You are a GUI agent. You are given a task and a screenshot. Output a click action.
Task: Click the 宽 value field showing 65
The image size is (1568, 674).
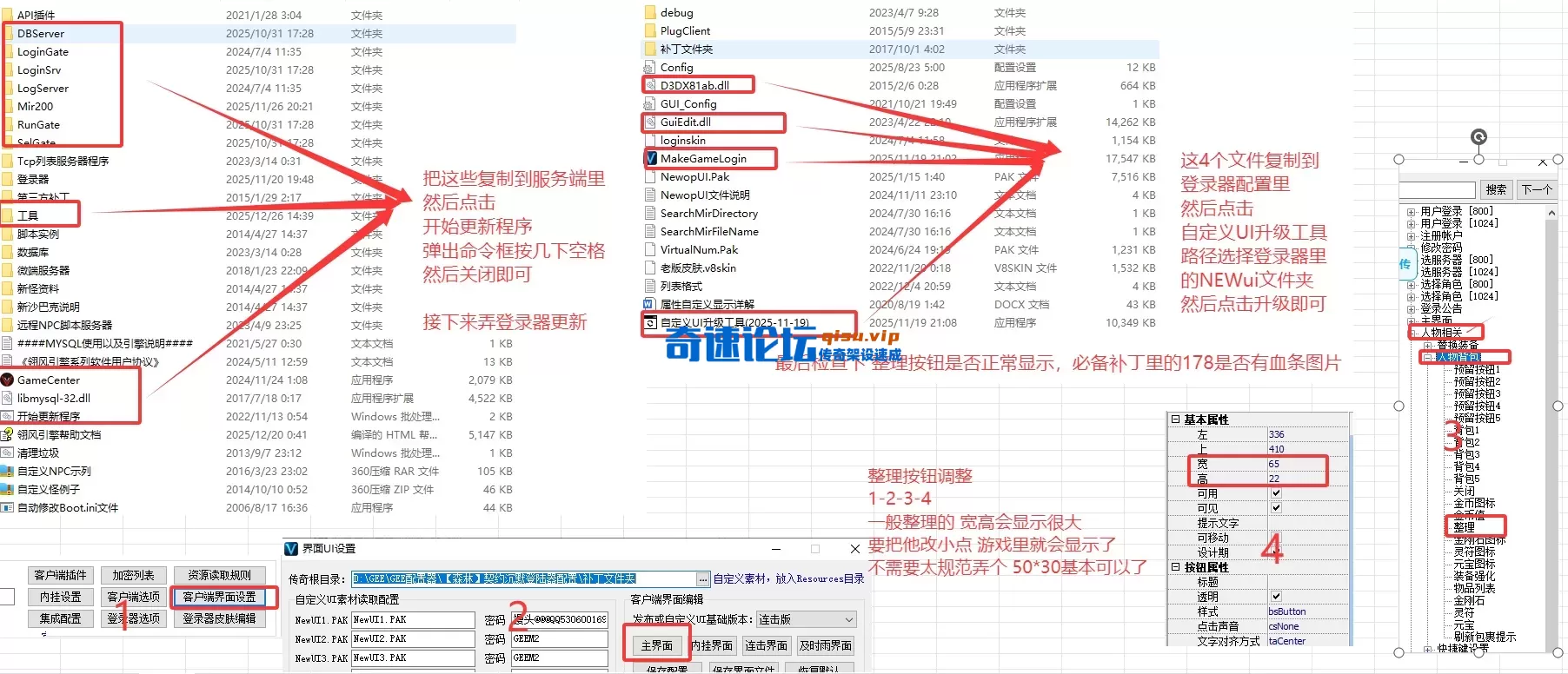tap(1295, 464)
